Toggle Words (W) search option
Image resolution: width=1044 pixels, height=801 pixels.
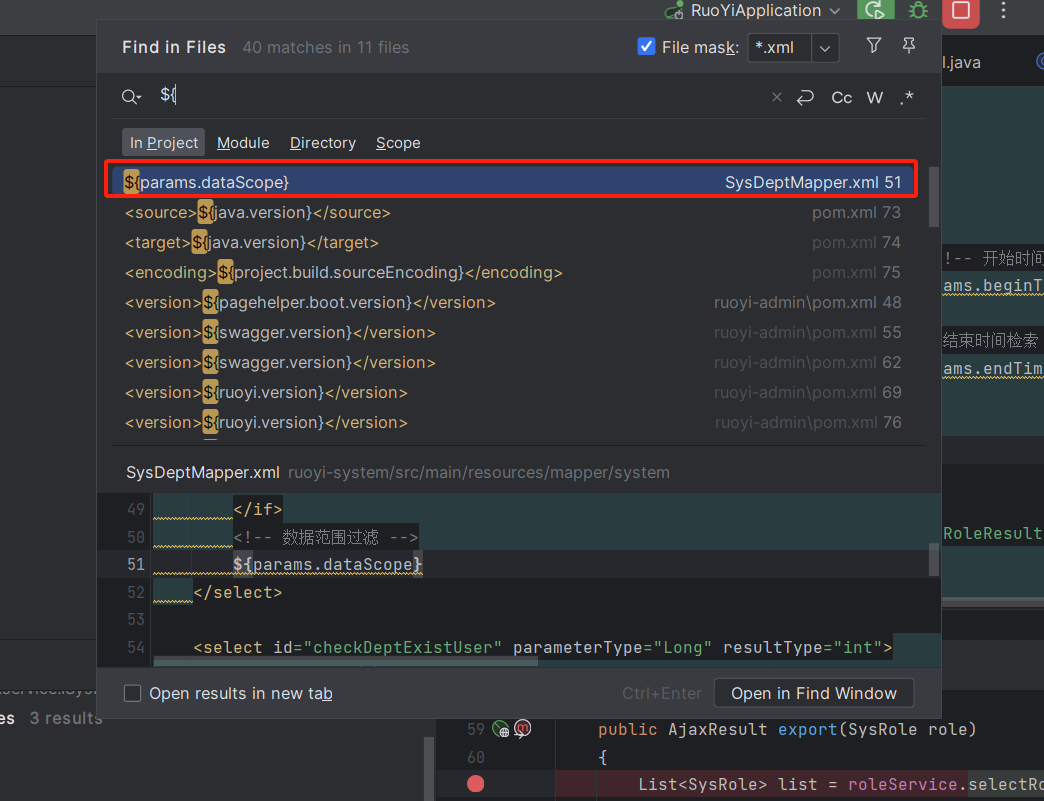coord(874,98)
